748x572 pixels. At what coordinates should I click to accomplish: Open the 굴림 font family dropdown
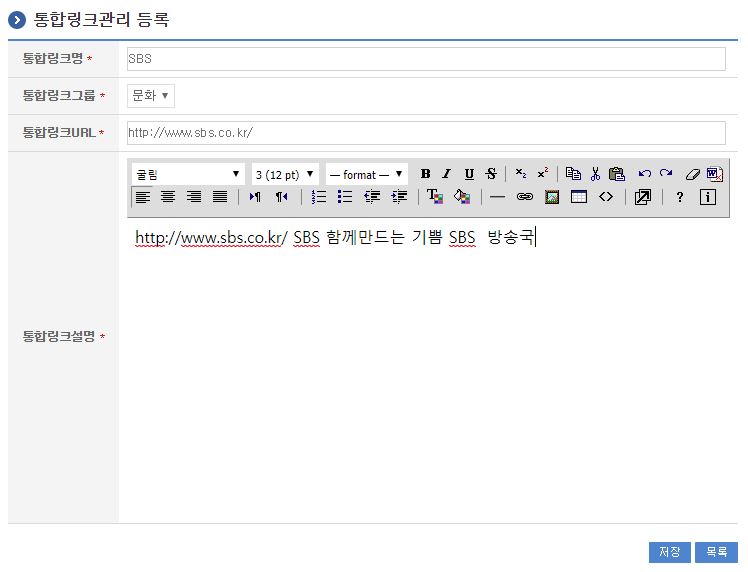point(188,174)
